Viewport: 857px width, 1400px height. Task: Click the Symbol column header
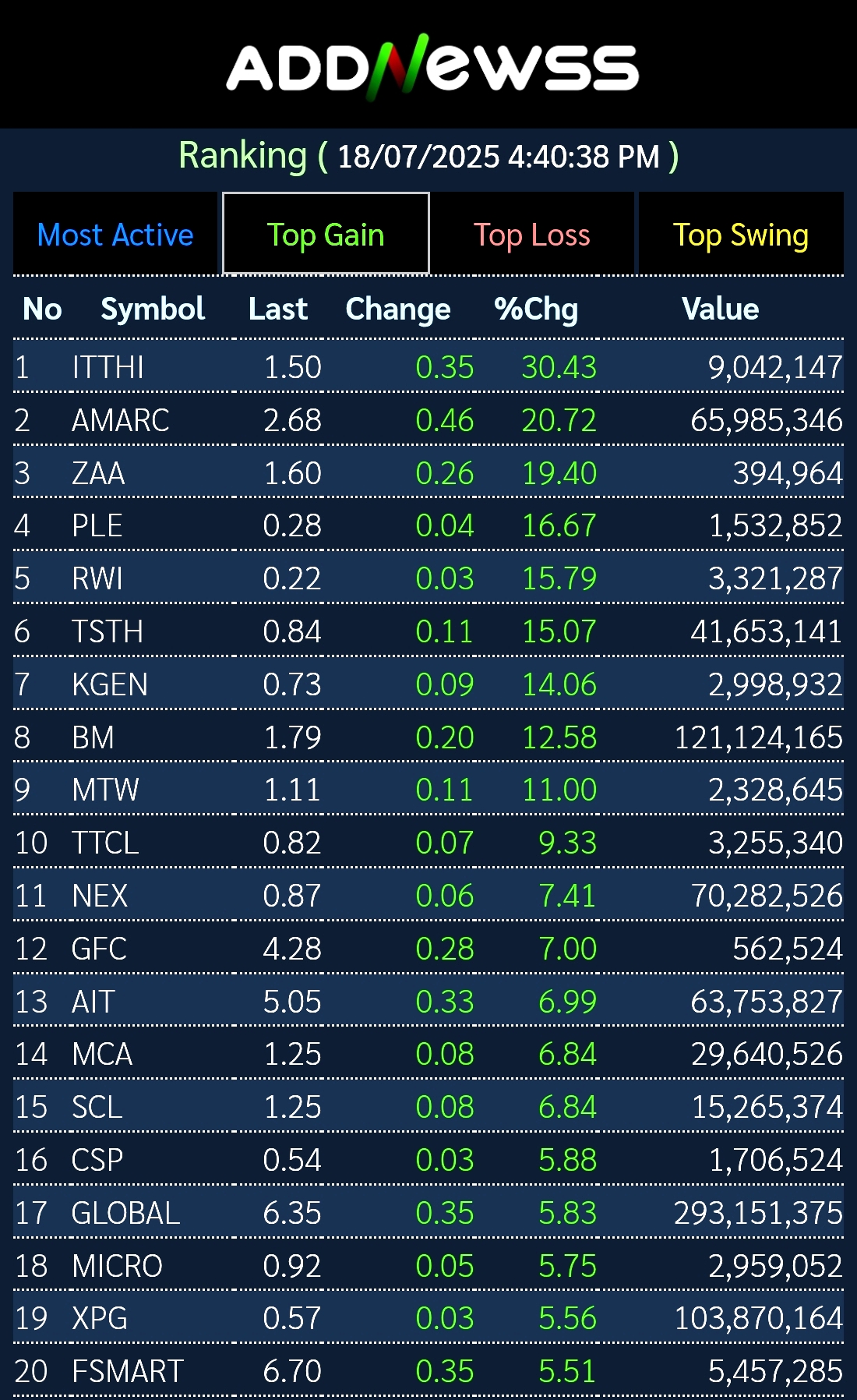[x=153, y=309]
